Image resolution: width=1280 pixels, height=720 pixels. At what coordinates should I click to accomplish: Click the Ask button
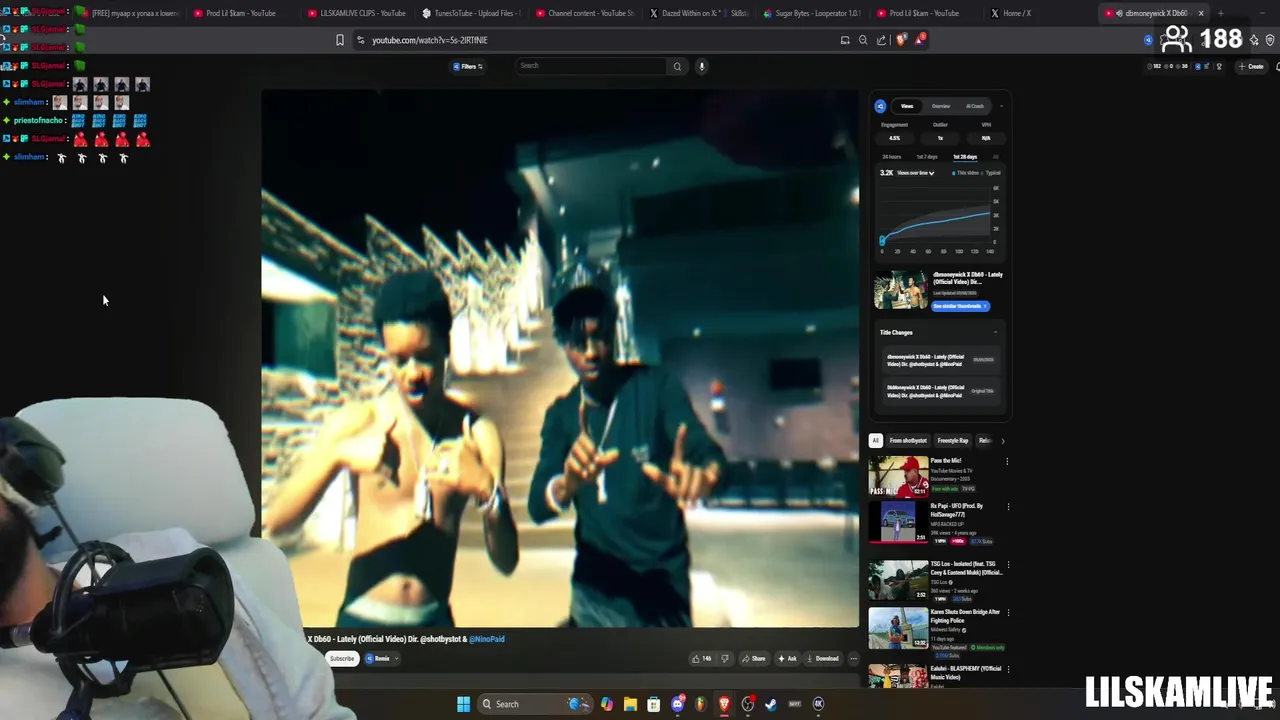787,658
